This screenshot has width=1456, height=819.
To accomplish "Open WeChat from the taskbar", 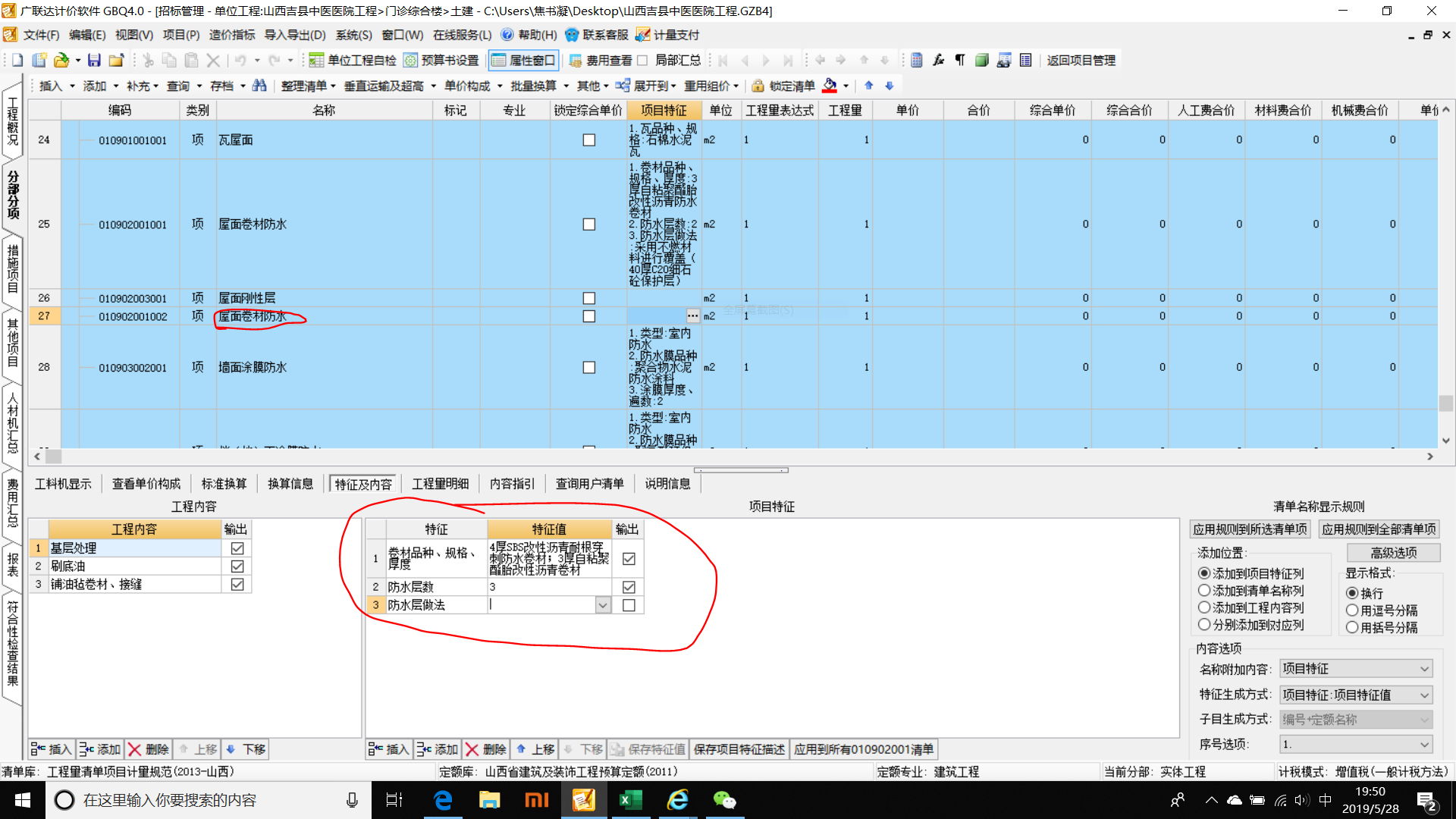I will [724, 800].
